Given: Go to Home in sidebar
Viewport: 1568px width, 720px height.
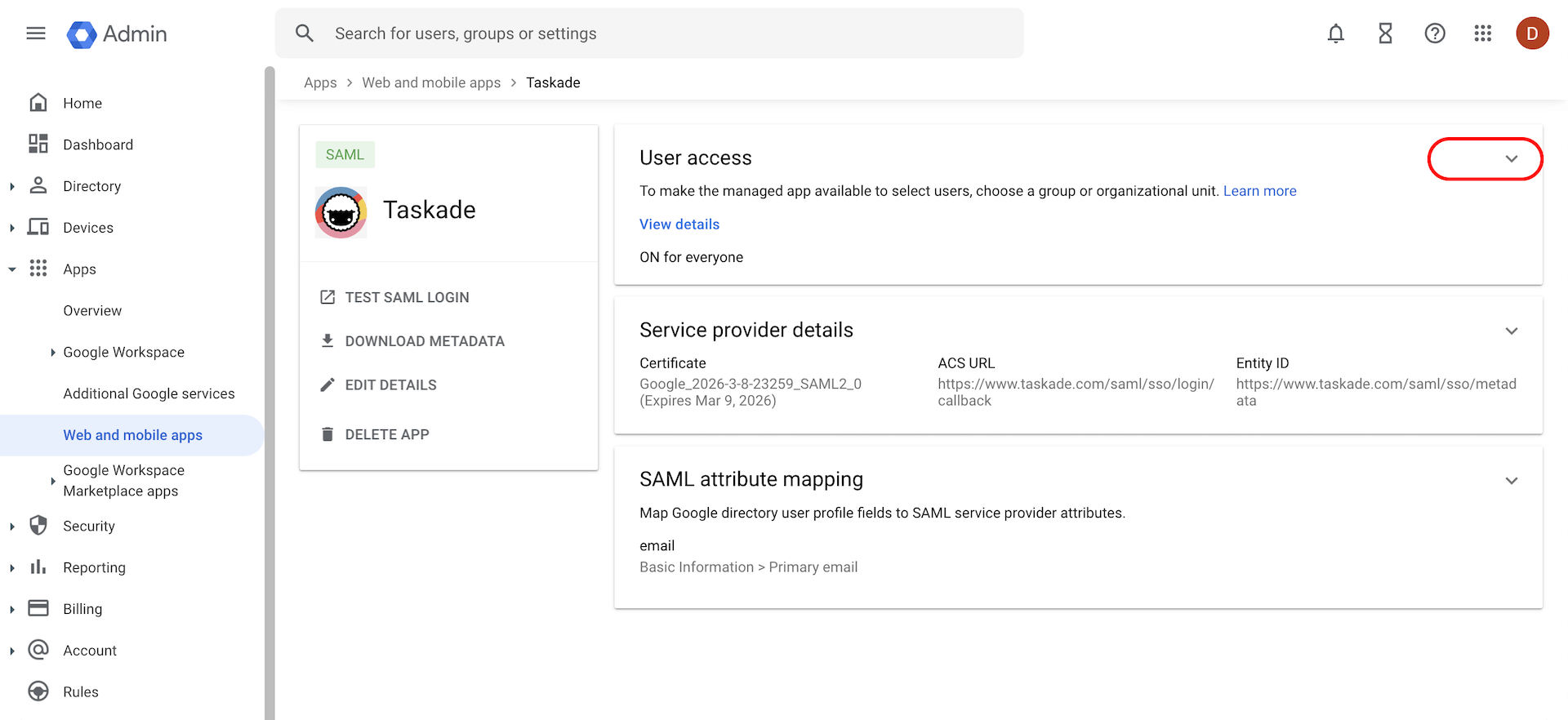Looking at the screenshot, I should (82, 104).
